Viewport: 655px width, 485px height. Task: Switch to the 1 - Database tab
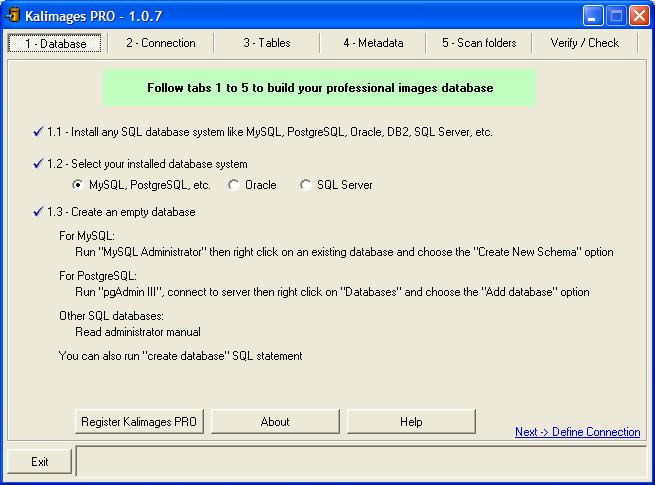click(55, 43)
